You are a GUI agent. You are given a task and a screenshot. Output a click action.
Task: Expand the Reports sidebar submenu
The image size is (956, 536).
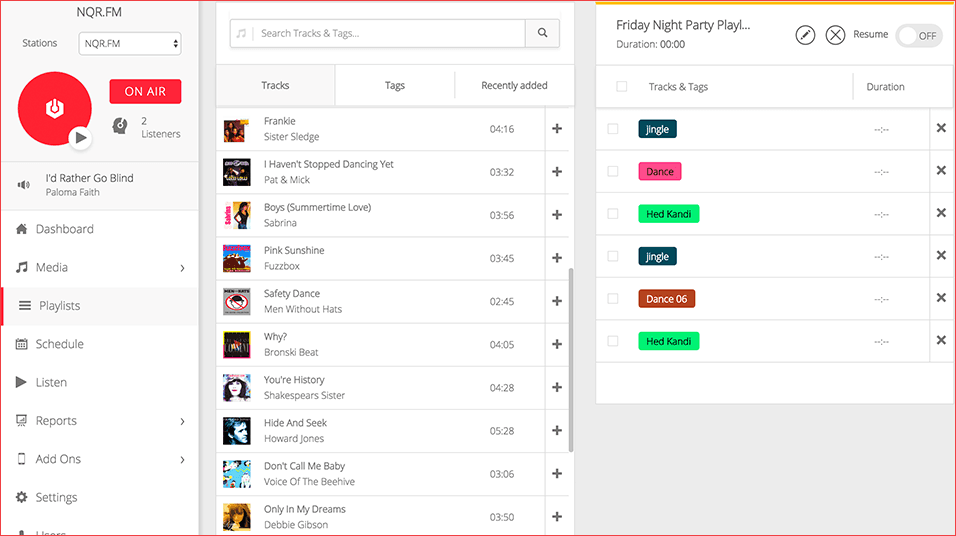(x=182, y=421)
